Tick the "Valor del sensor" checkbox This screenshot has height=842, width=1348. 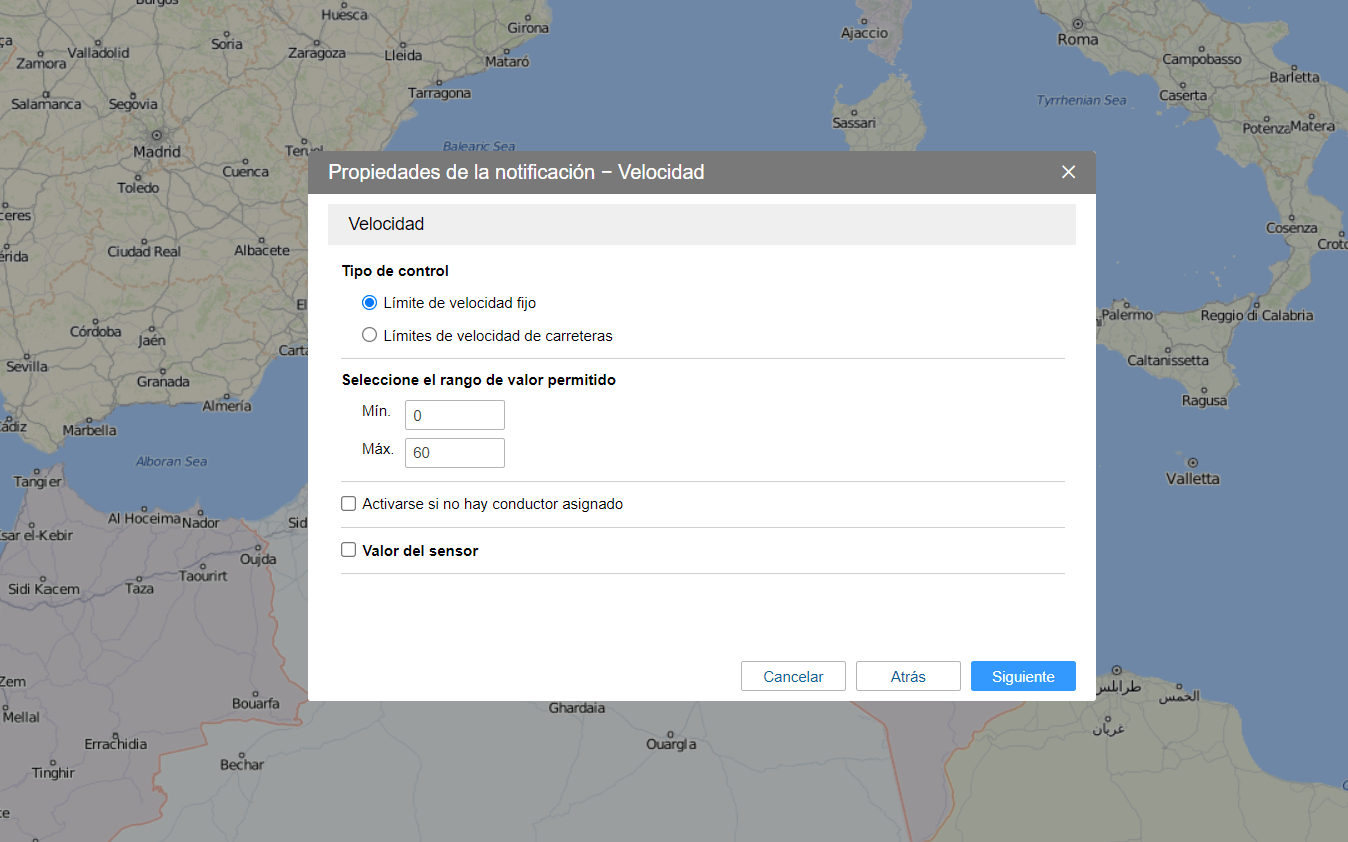(349, 550)
